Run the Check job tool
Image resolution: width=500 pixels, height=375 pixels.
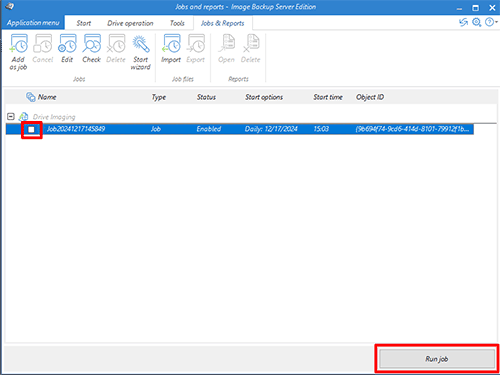pyautogui.click(x=92, y=49)
